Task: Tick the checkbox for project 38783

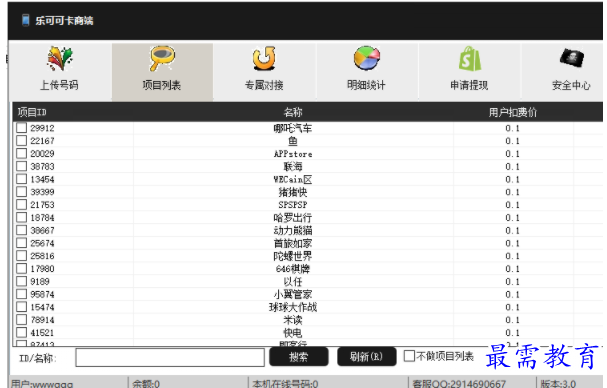Action: point(22,166)
